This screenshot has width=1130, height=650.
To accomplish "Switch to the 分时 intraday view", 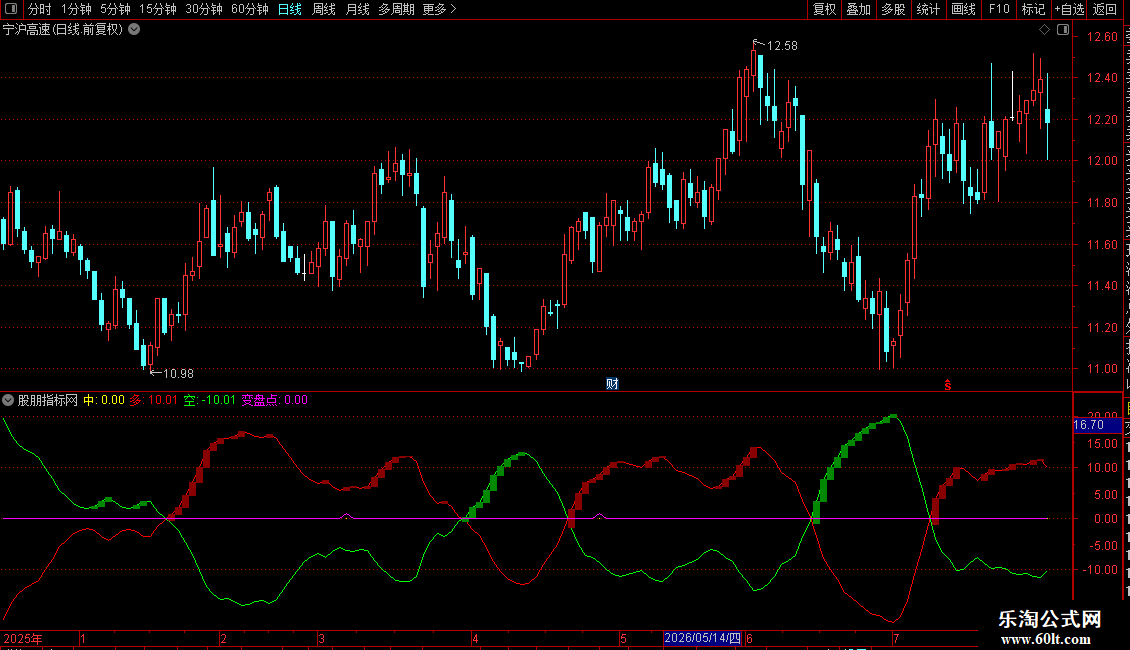I will pyautogui.click(x=40, y=9).
